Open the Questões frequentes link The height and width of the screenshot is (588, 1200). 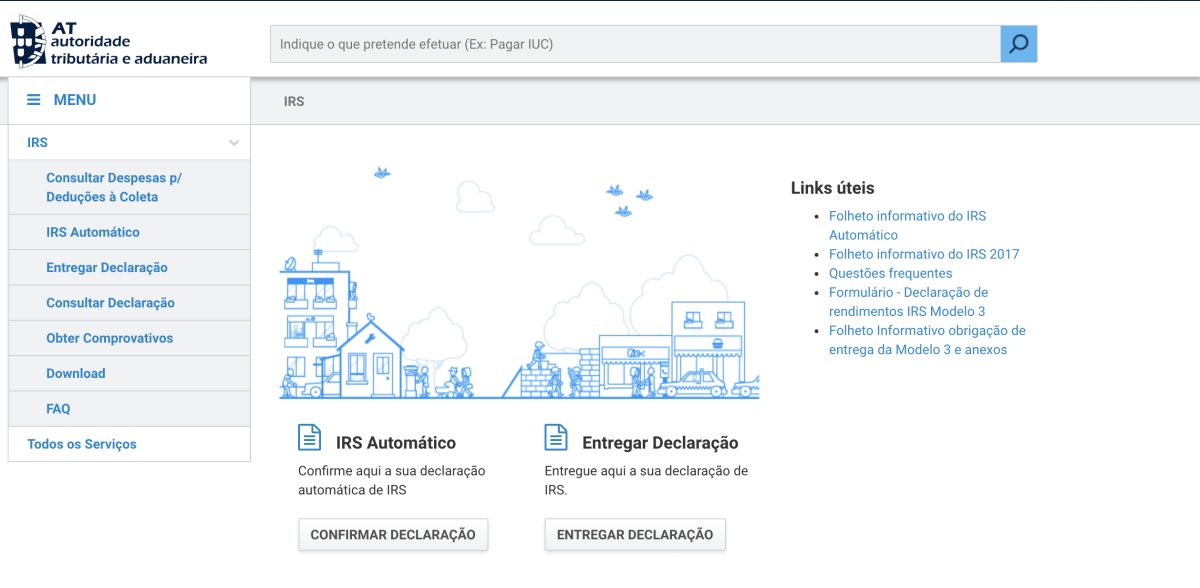click(890, 273)
